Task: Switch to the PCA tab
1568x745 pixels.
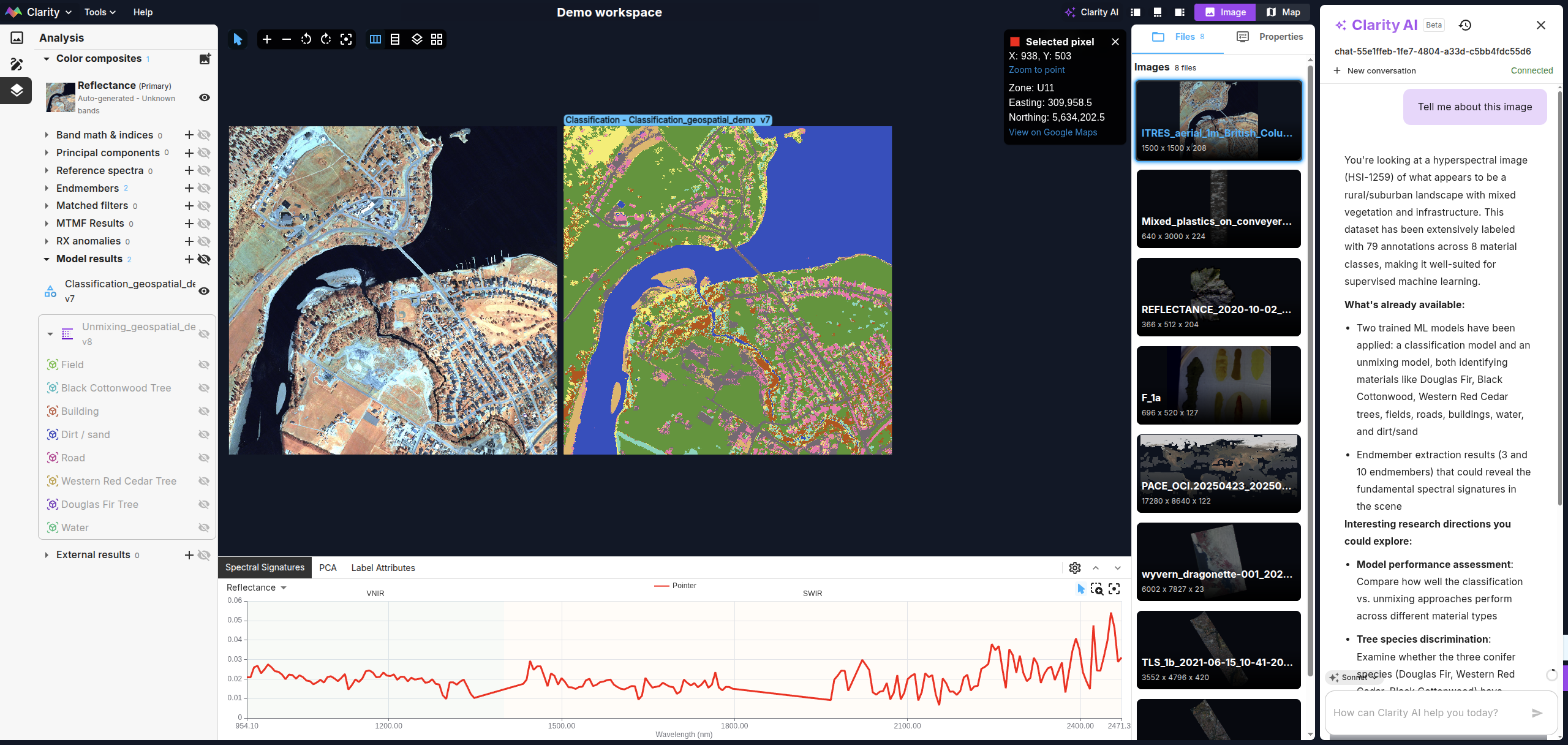Action: coord(328,568)
